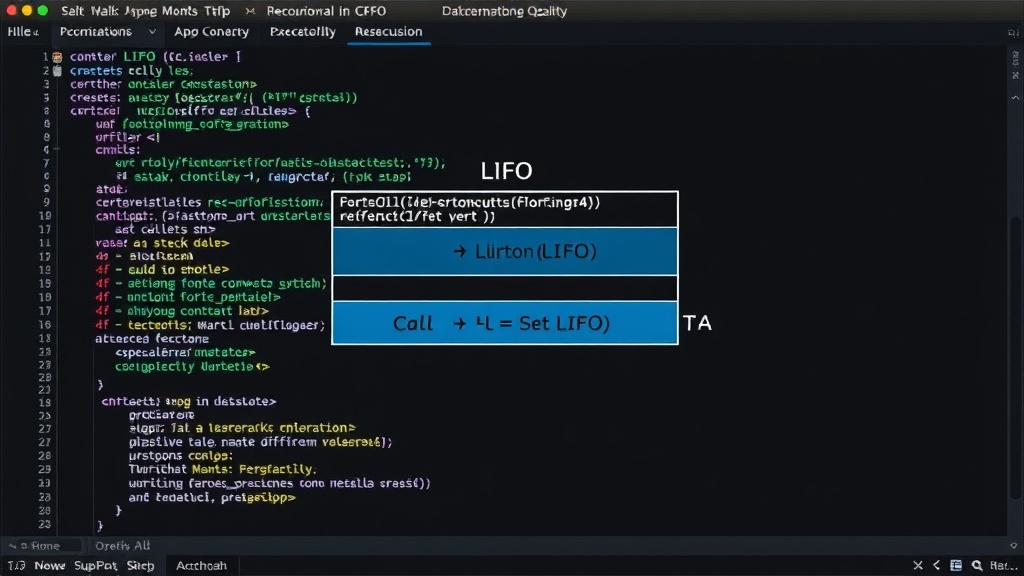
Task: Collapse using the up chevron in the right strip
Action: click(1016, 98)
